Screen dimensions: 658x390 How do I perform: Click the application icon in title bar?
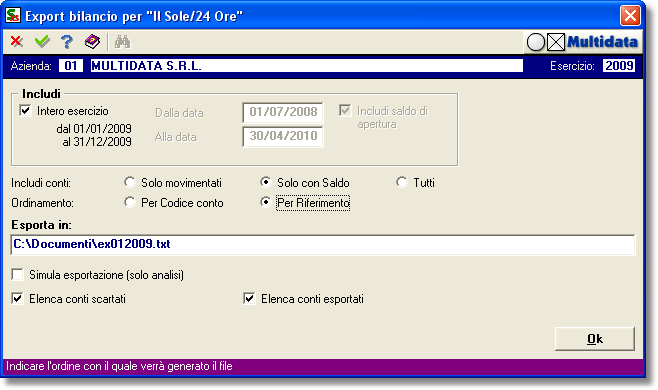pos(13,16)
